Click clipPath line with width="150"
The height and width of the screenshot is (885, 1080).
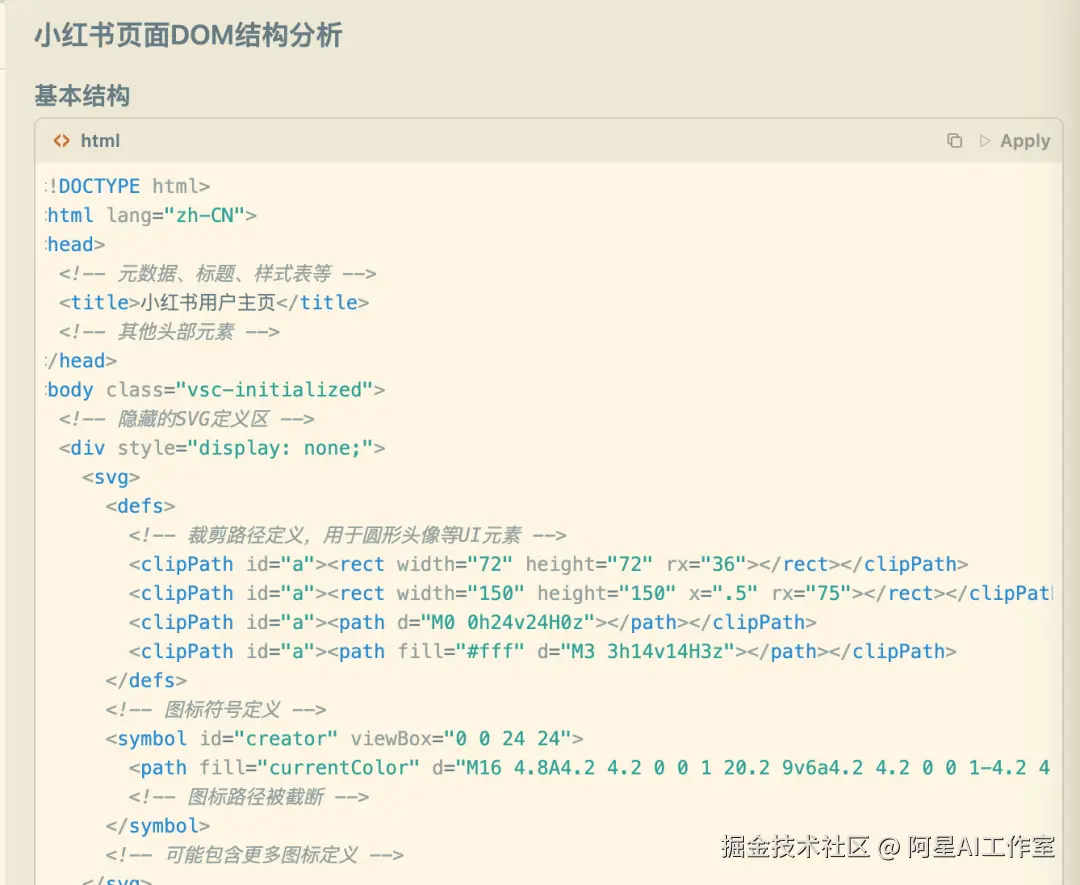tap(590, 593)
